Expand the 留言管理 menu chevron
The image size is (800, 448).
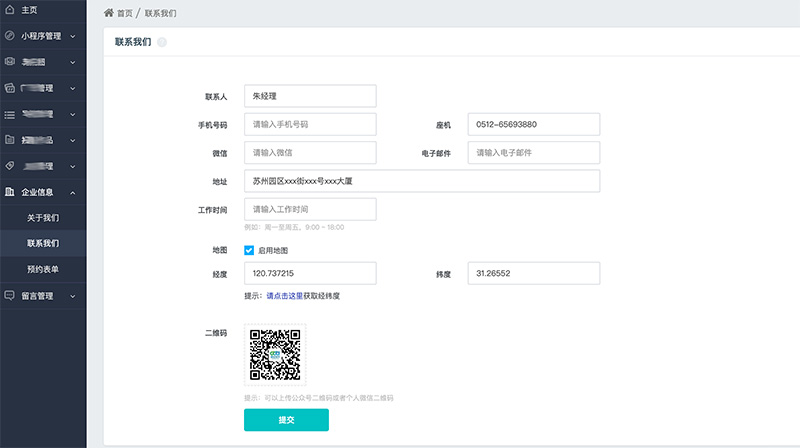pyautogui.click(x=73, y=296)
